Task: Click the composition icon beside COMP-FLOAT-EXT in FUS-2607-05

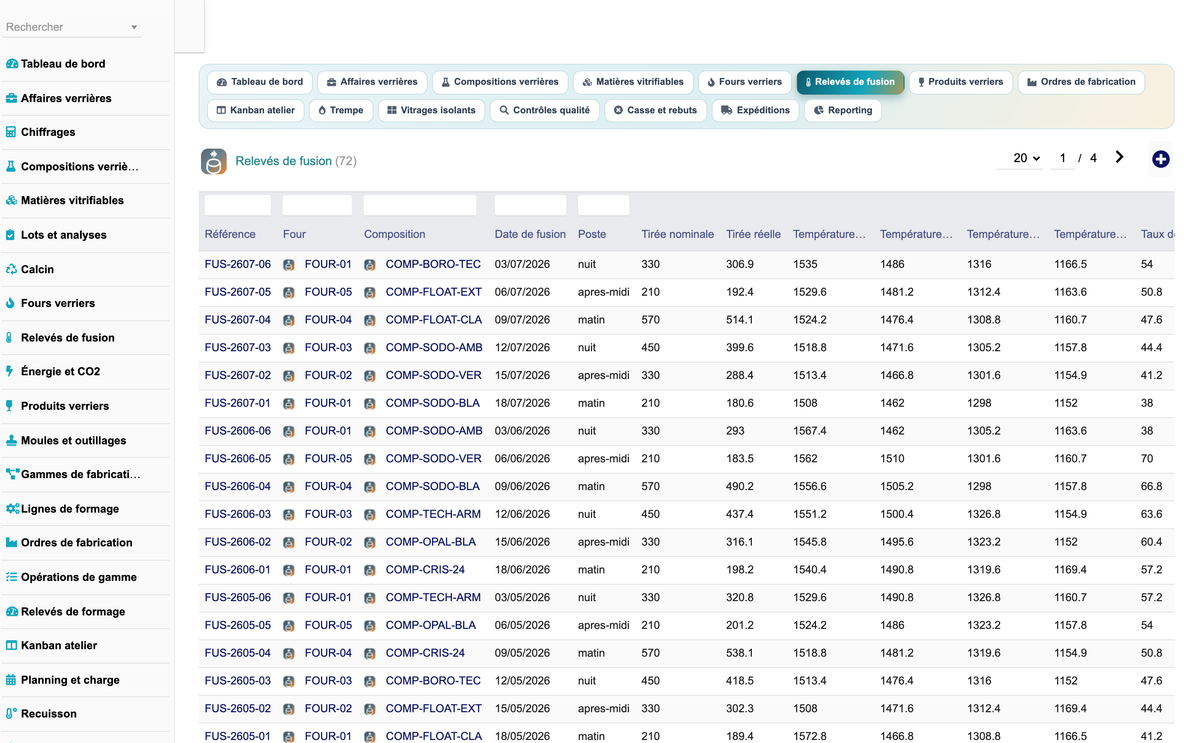Action: tap(369, 293)
